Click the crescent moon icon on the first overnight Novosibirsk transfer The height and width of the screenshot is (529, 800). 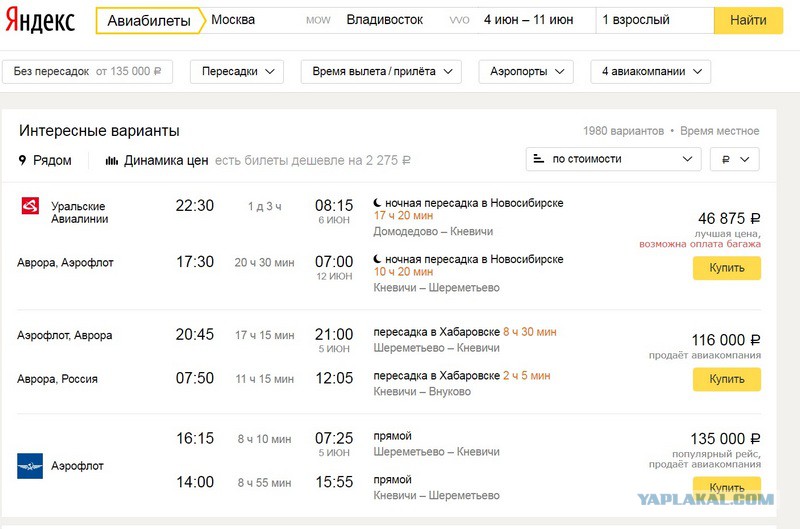(x=377, y=203)
